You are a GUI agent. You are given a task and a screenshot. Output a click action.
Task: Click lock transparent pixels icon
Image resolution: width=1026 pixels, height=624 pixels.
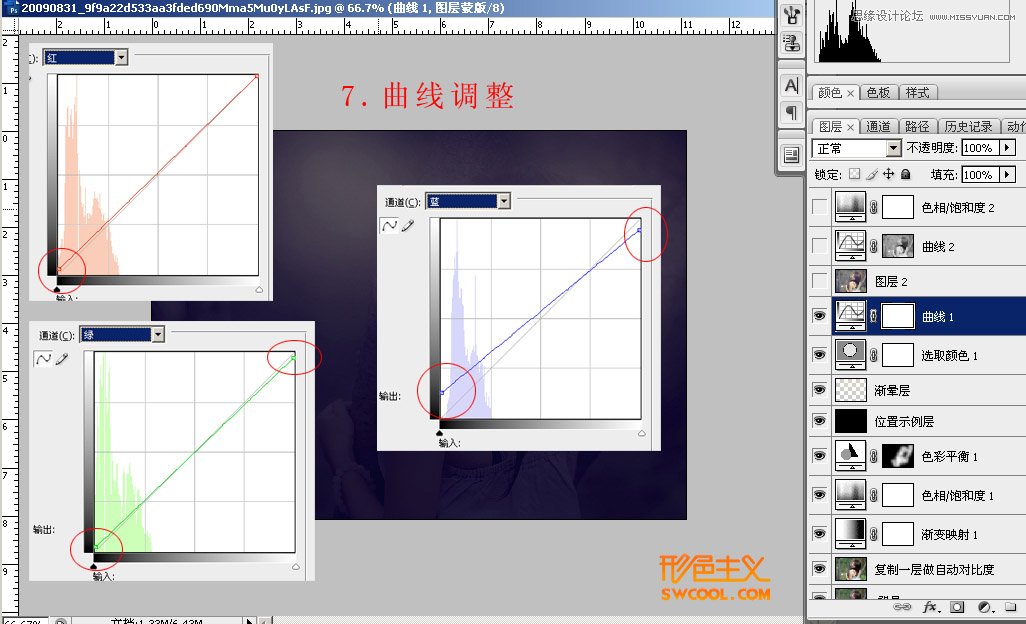point(855,174)
